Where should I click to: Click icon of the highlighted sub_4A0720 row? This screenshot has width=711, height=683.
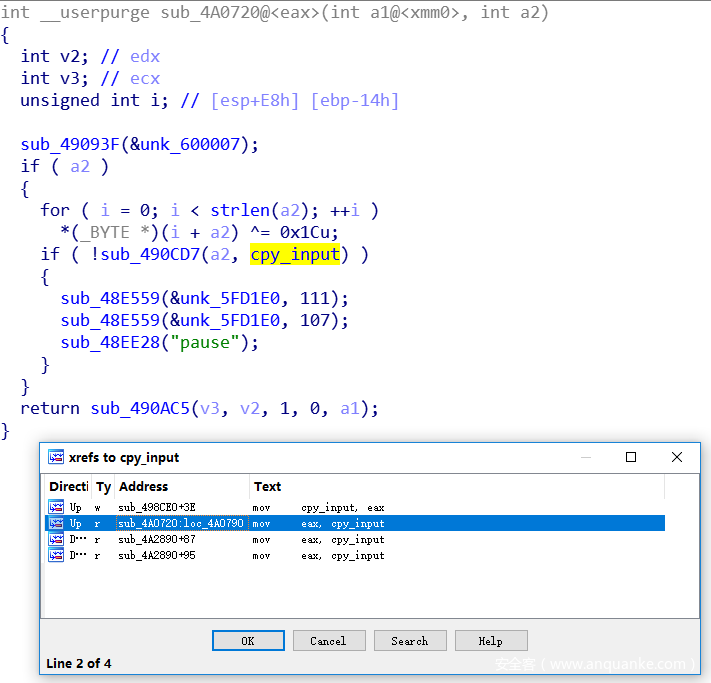point(56,523)
